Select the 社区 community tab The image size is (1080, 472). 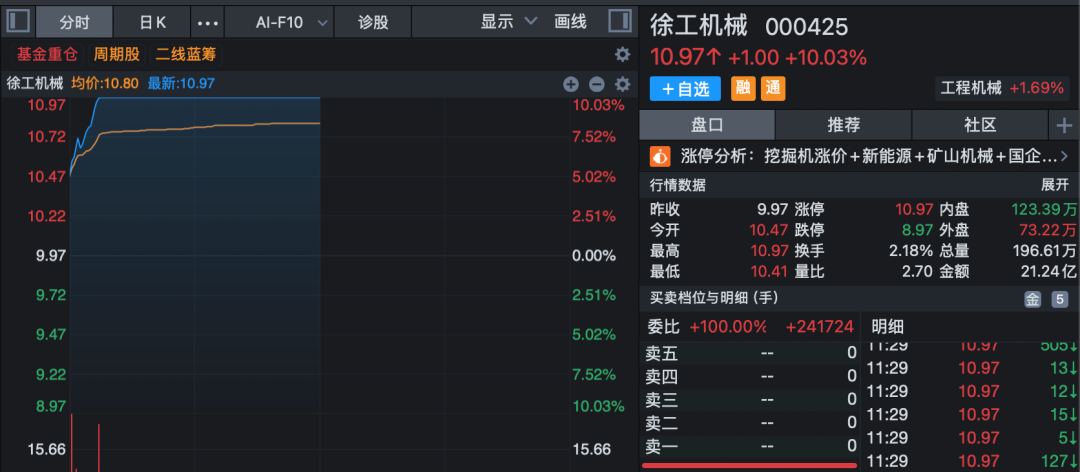click(980, 125)
